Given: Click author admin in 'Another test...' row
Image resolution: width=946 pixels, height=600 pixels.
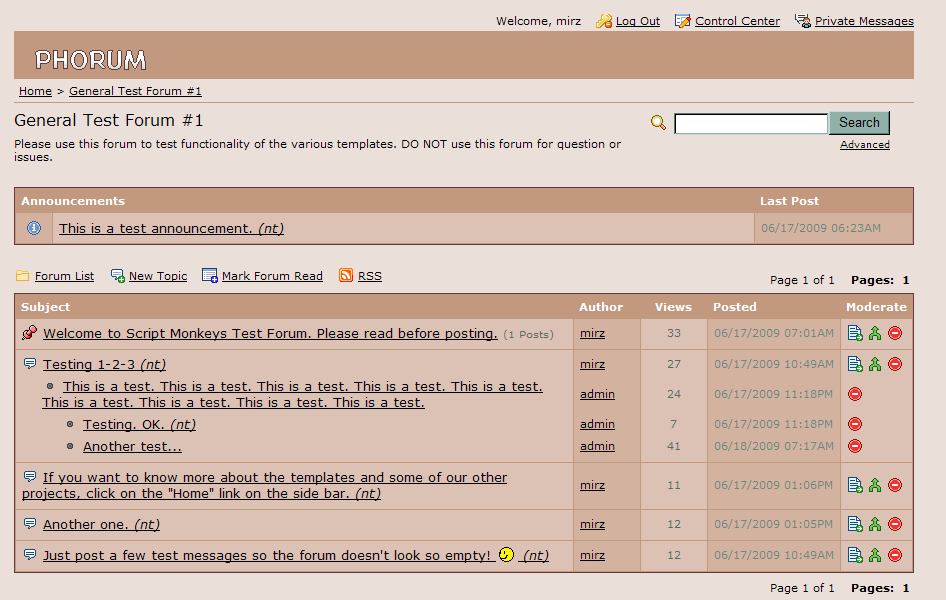Looking at the screenshot, I should 597,446.
